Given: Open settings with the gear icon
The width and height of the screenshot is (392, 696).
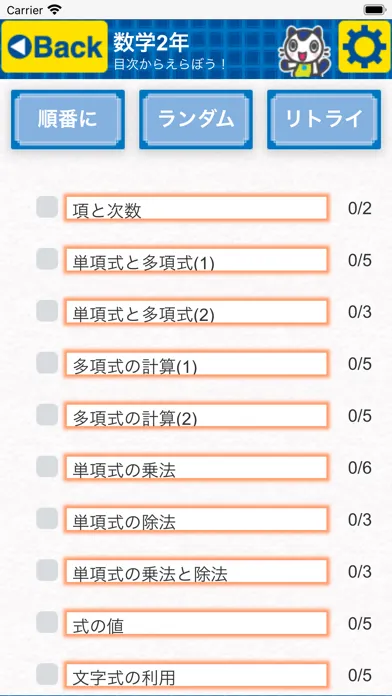Looking at the screenshot, I should pos(364,47).
